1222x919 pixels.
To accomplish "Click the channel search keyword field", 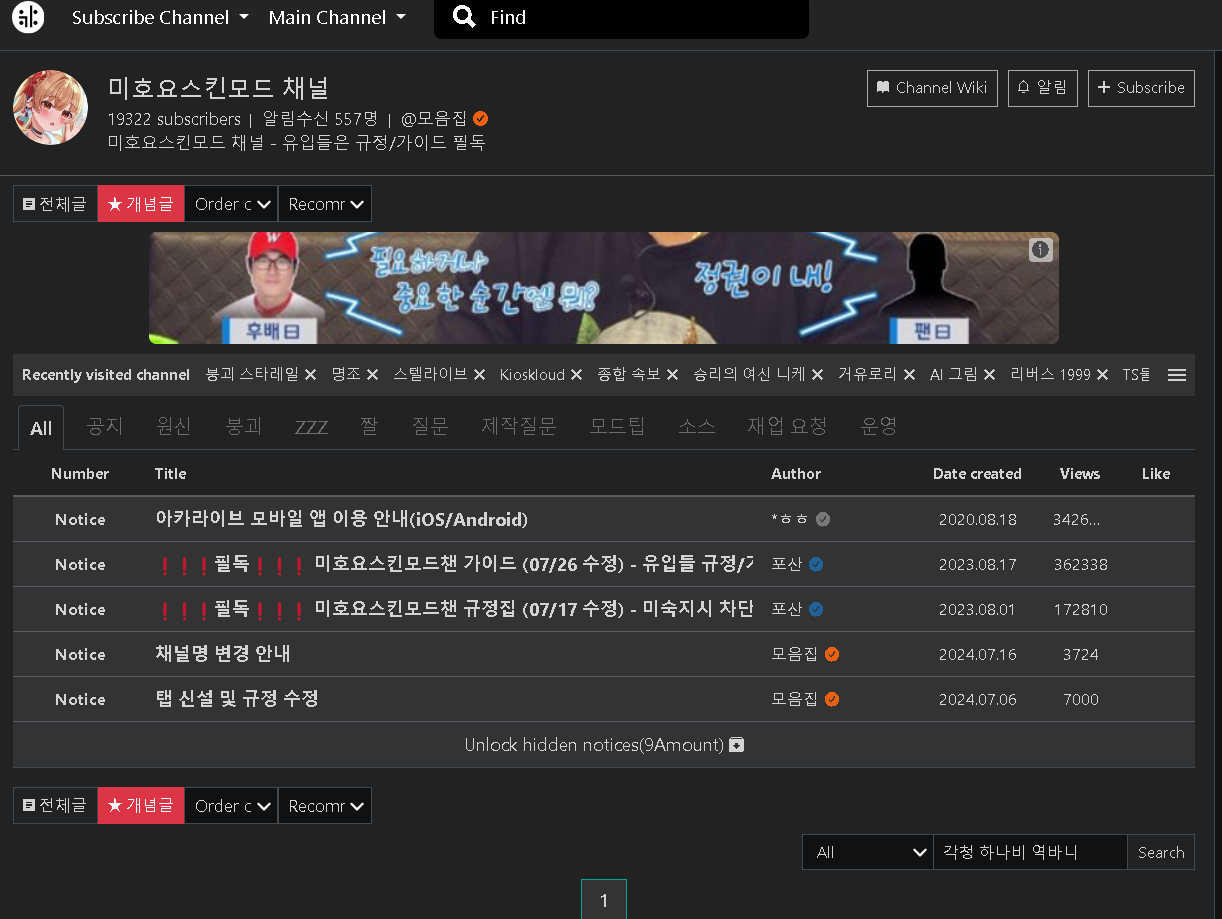I will pyautogui.click(x=1030, y=852).
